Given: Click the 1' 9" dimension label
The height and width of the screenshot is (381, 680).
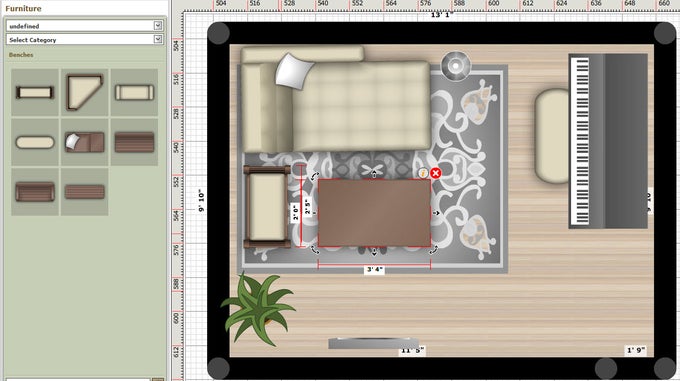Looking at the screenshot, I should (636, 350).
